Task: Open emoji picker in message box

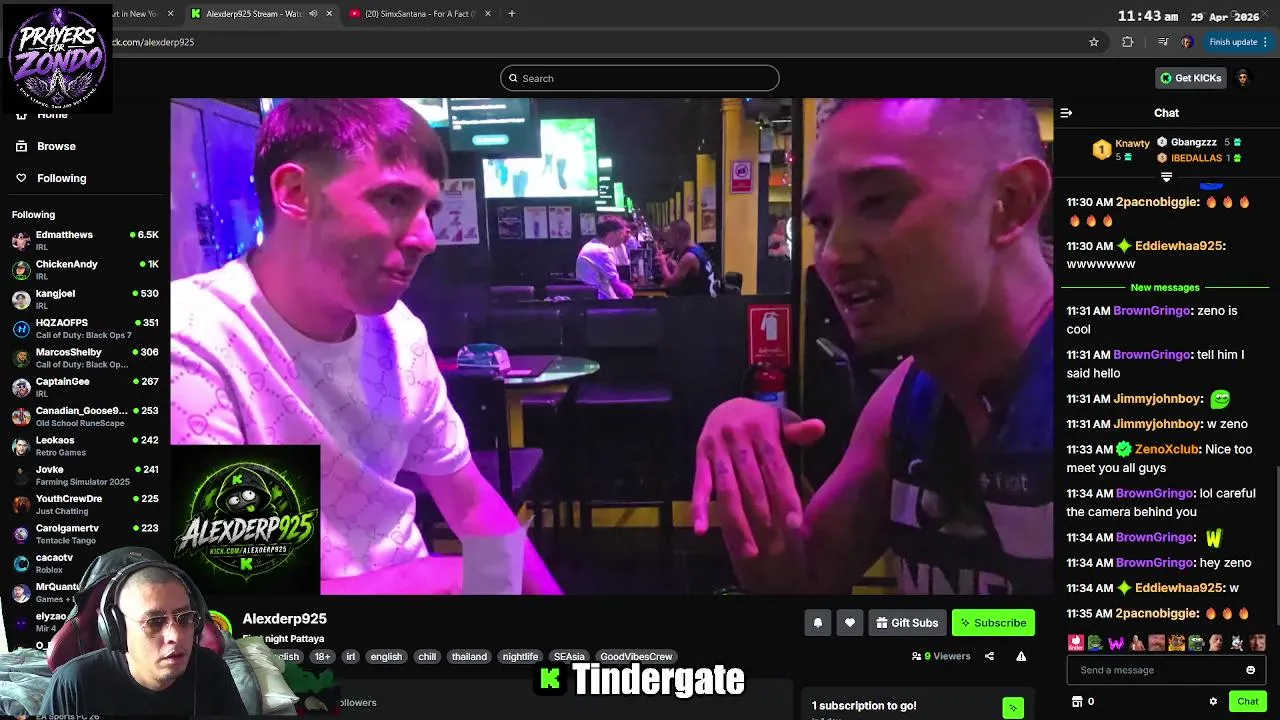Action: [x=1250, y=670]
